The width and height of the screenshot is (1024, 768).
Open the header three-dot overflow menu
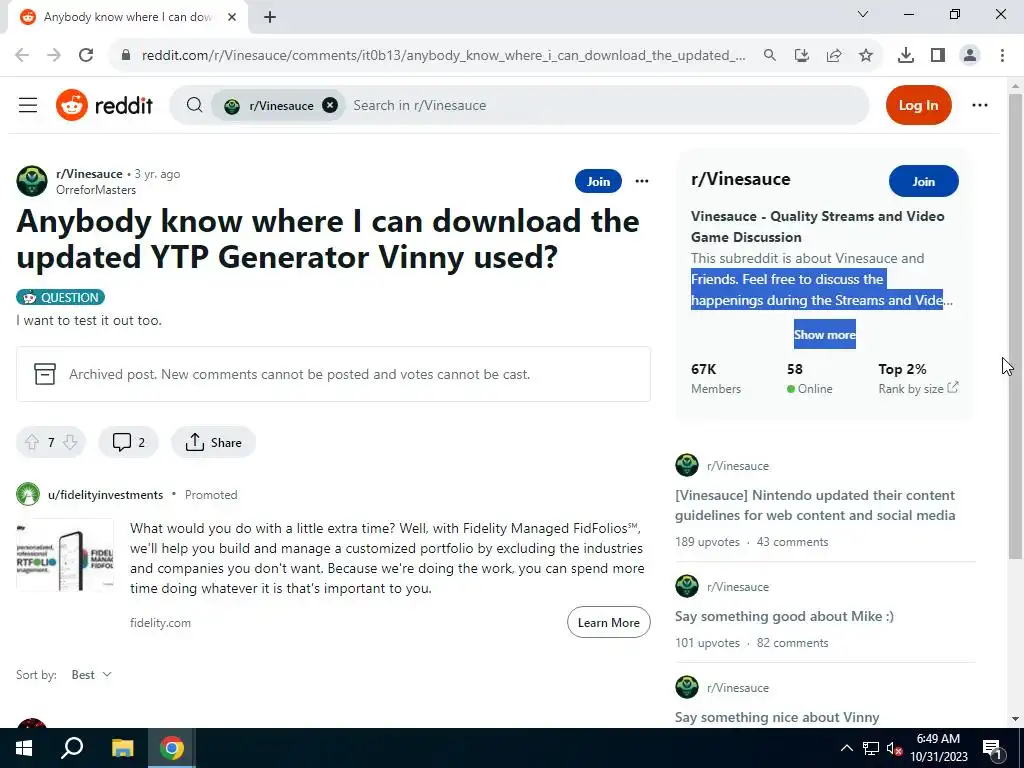click(980, 105)
